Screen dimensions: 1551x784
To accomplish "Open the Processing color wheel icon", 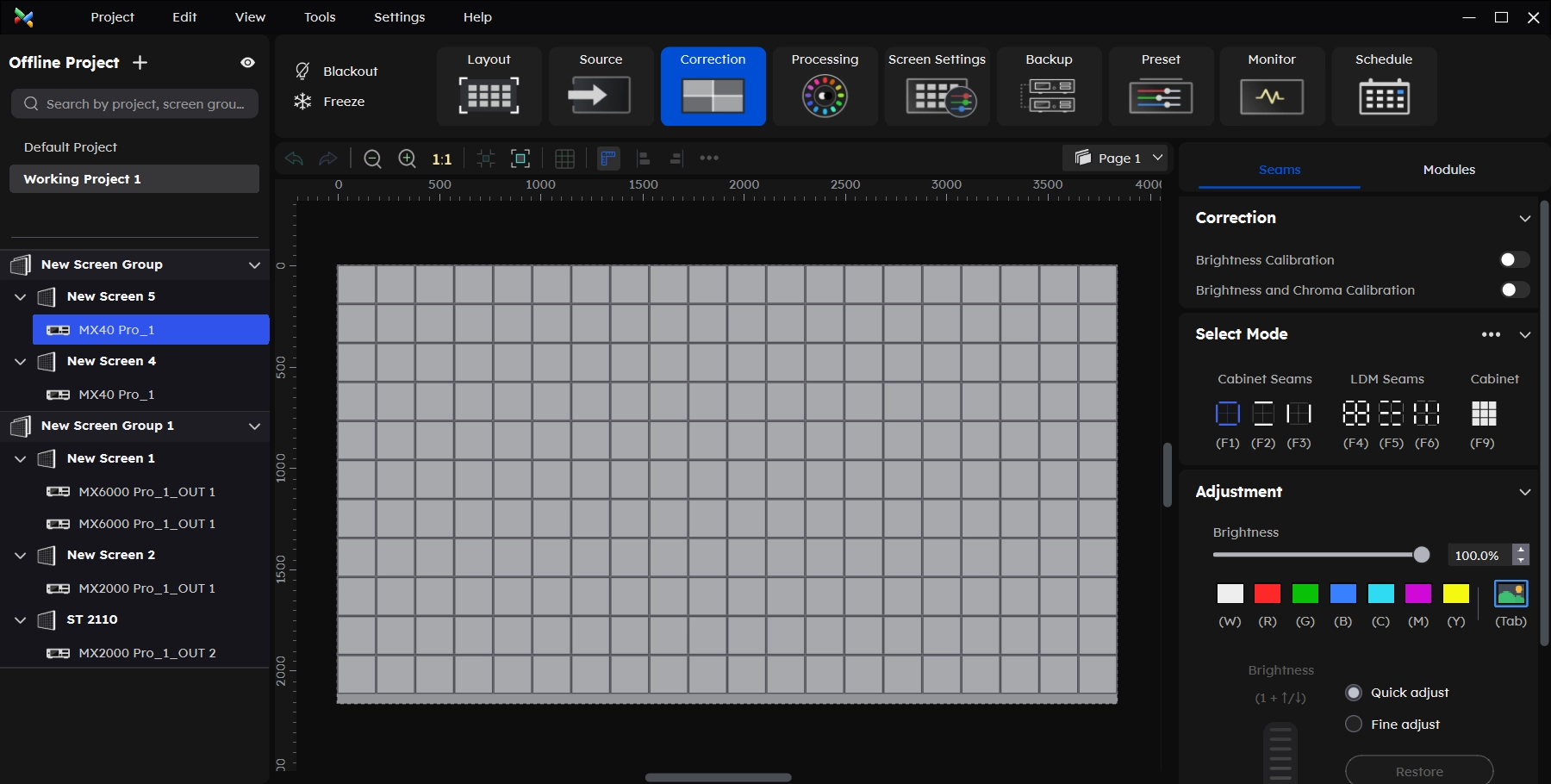I will pos(825,96).
